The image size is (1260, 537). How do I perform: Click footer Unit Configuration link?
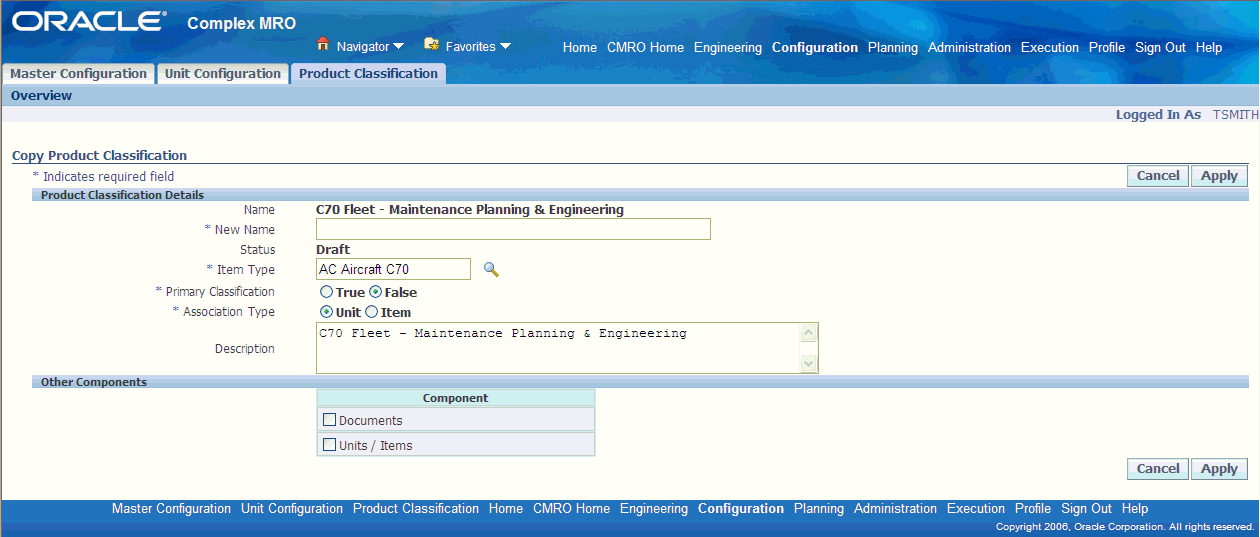[x=292, y=509]
